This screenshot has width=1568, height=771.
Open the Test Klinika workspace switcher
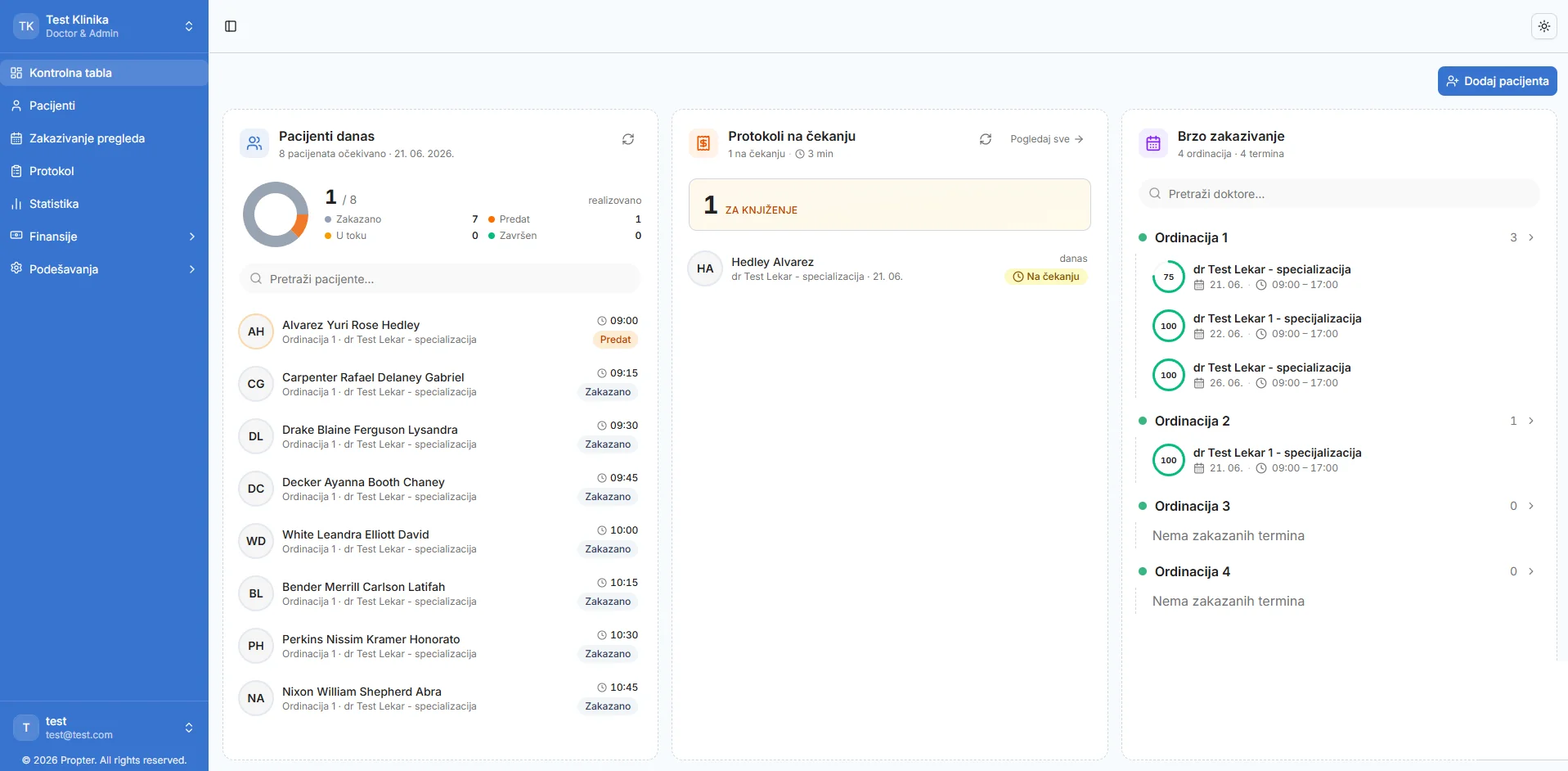[104, 26]
